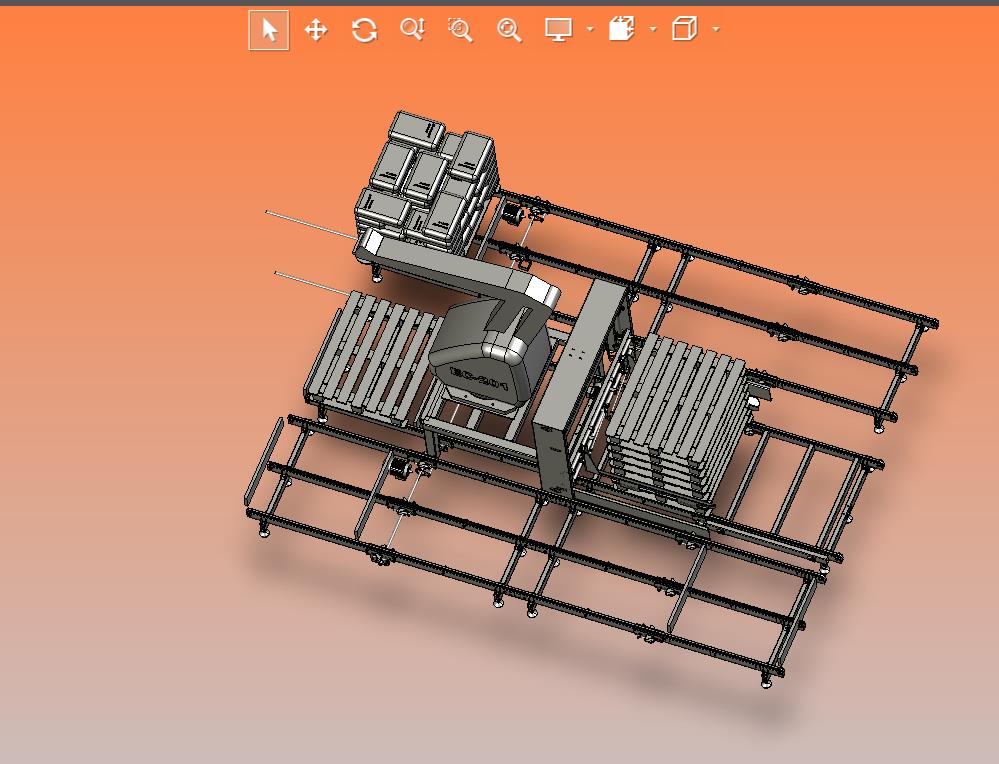Activate the Pan move tool
The width and height of the screenshot is (999, 764).
point(316,30)
